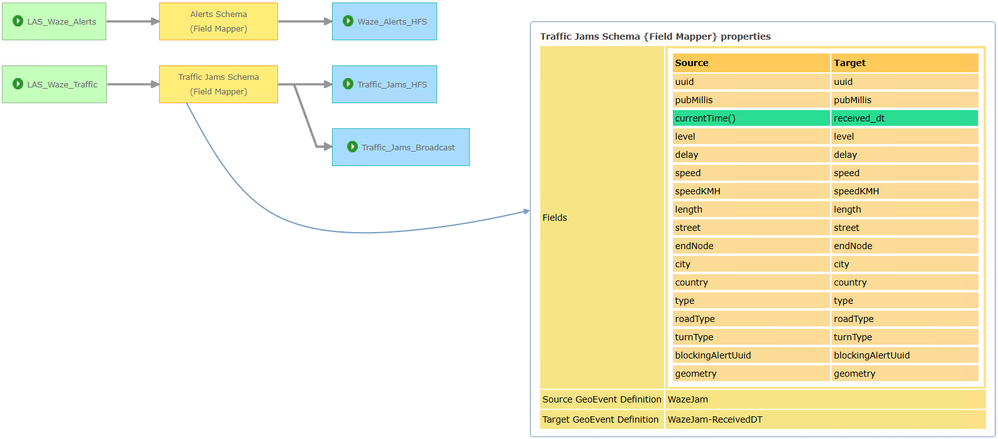Select the currentTime() source cell

tap(752, 118)
